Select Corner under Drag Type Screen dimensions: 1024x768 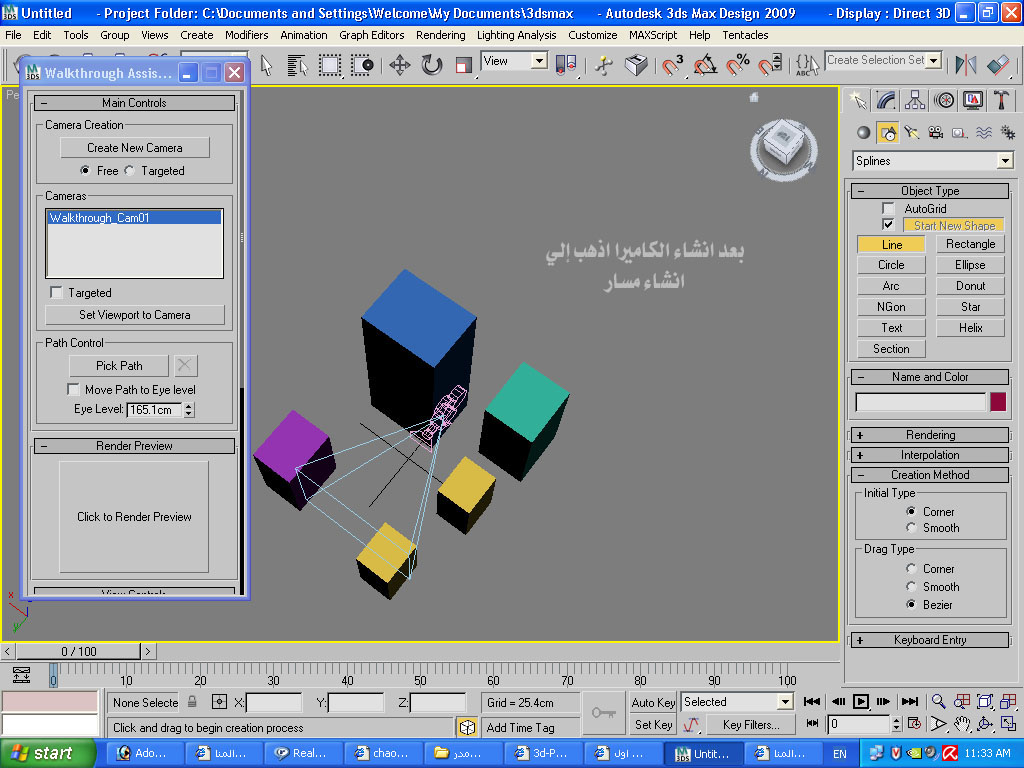point(911,569)
